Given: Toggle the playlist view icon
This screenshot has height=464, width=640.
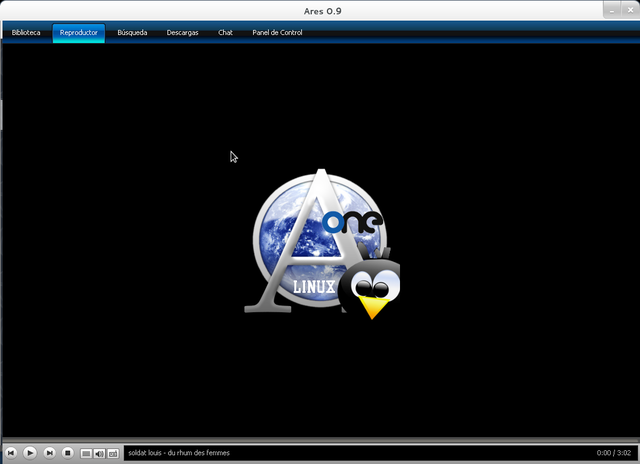Looking at the screenshot, I should click(x=86, y=453).
